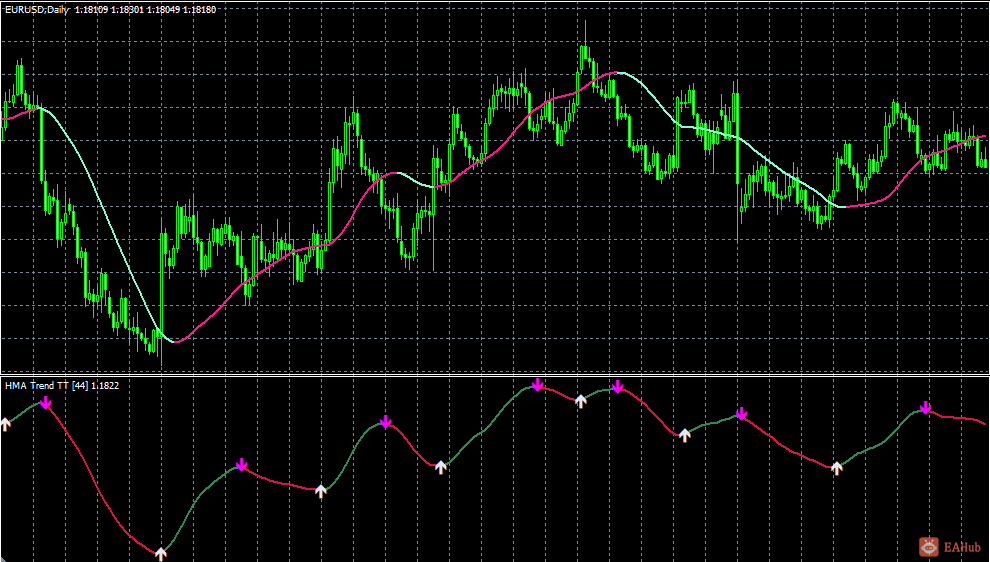
Task: Select the fourth magenta down arrow from the left
Action: coord(537,385)
